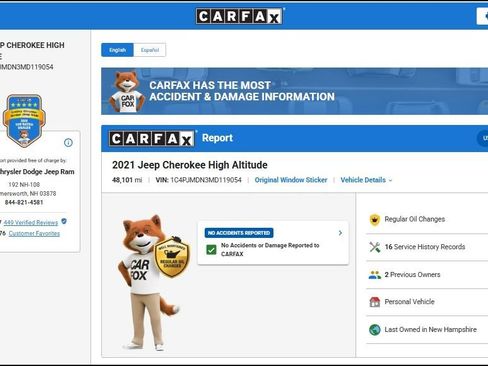The image size is (488, 366).
Task: Click the Previous Owners people icon
Action: [x=375, y=275]
